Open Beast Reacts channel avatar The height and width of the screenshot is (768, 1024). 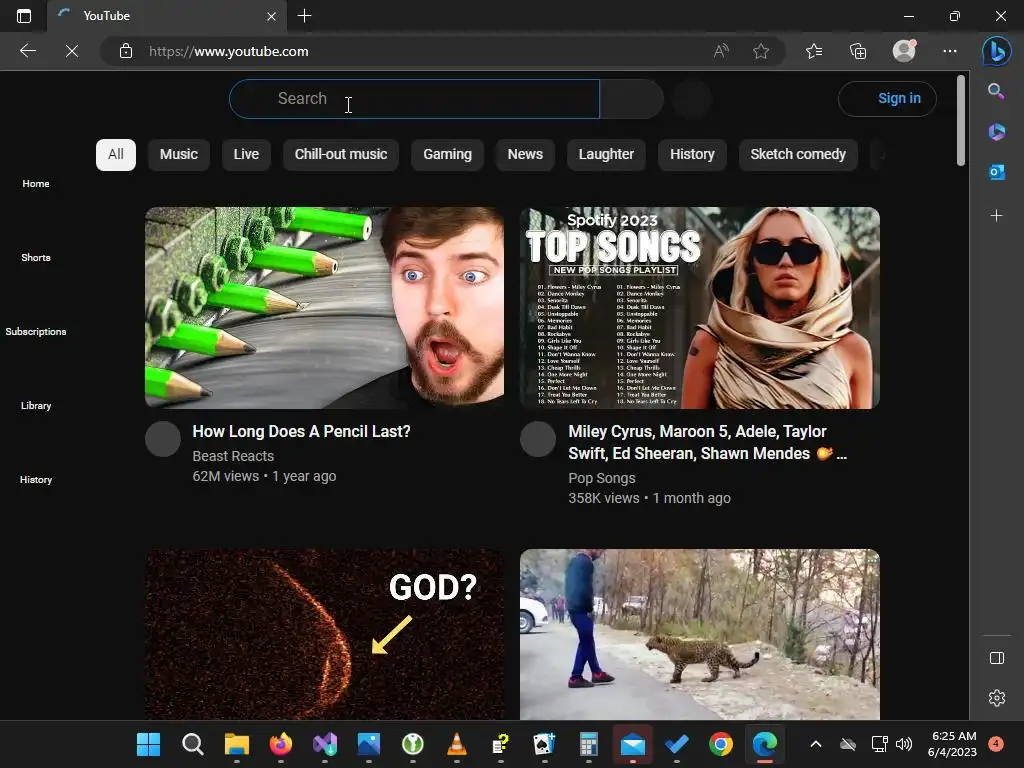point(163,439)
